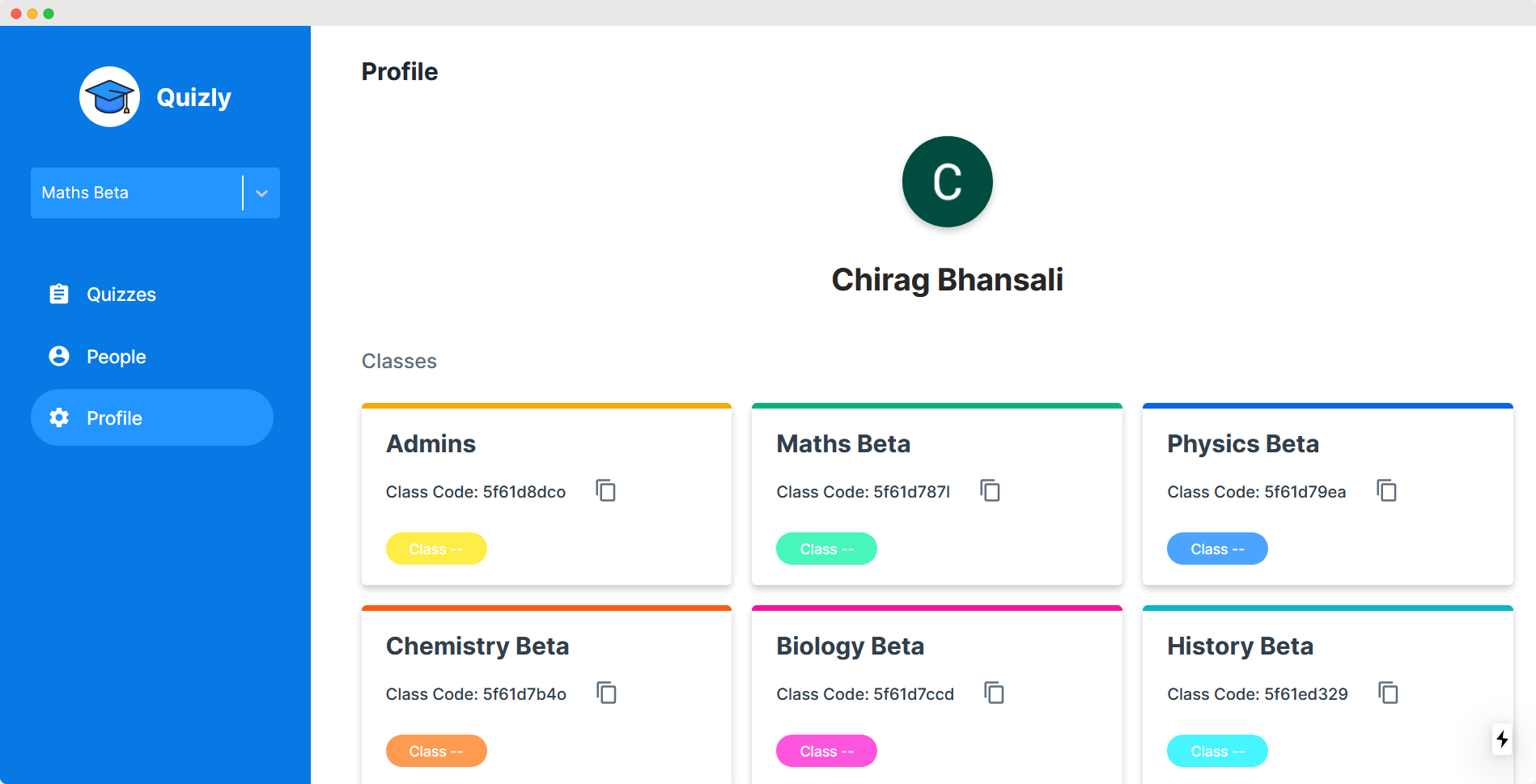Screen dimensions: 1536x784
Task: Click the orange Class tag on Chemistry Beta
Action: [436, 752]
